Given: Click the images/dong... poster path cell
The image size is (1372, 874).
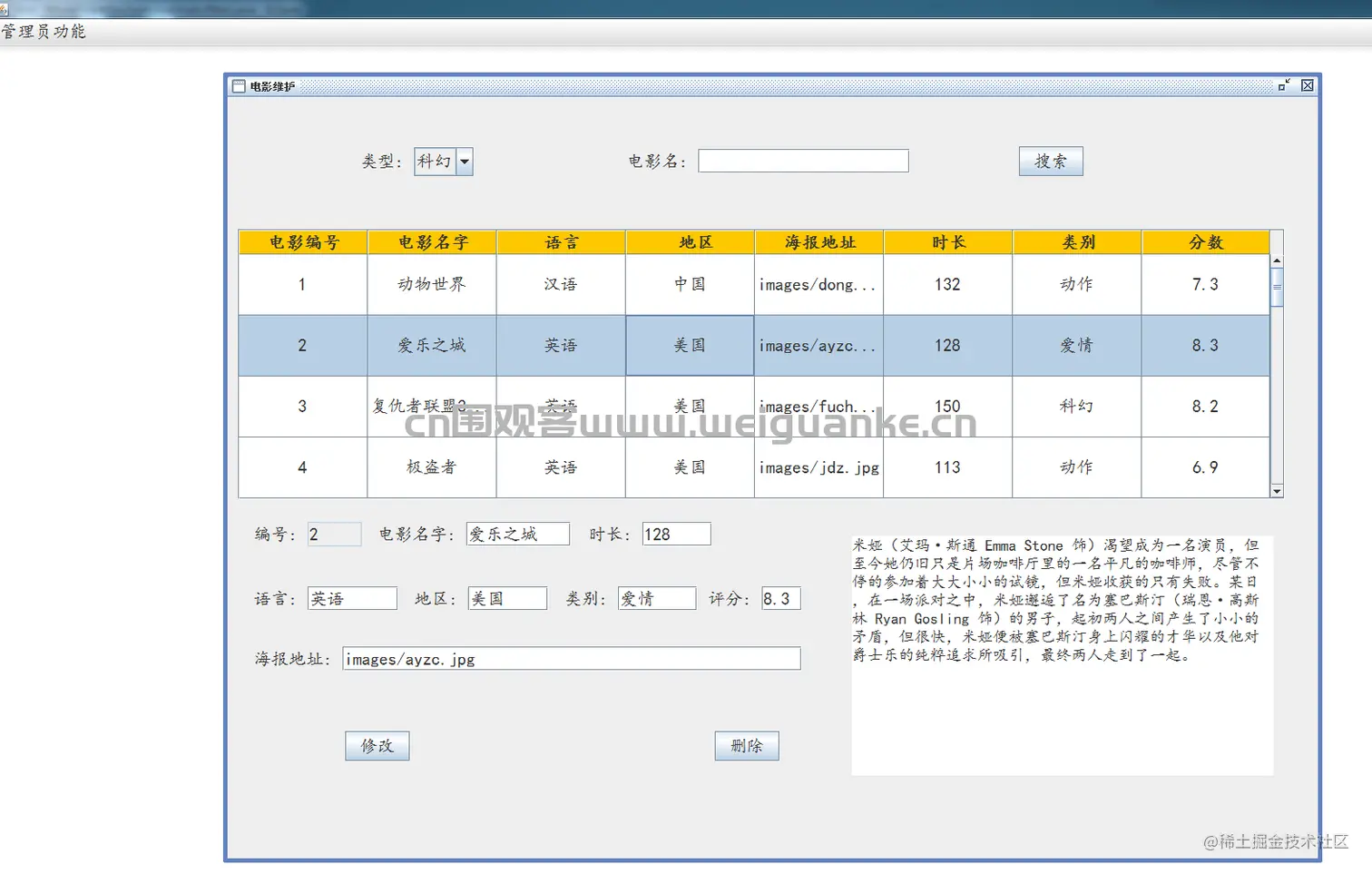Looking at the screenshot, I should click(818, 285).
